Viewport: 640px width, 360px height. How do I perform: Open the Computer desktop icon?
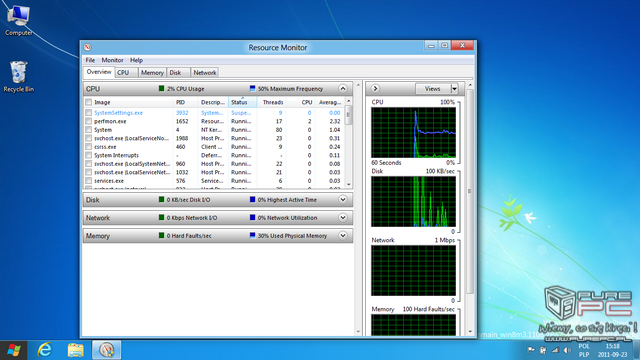(x=18, y=20)
